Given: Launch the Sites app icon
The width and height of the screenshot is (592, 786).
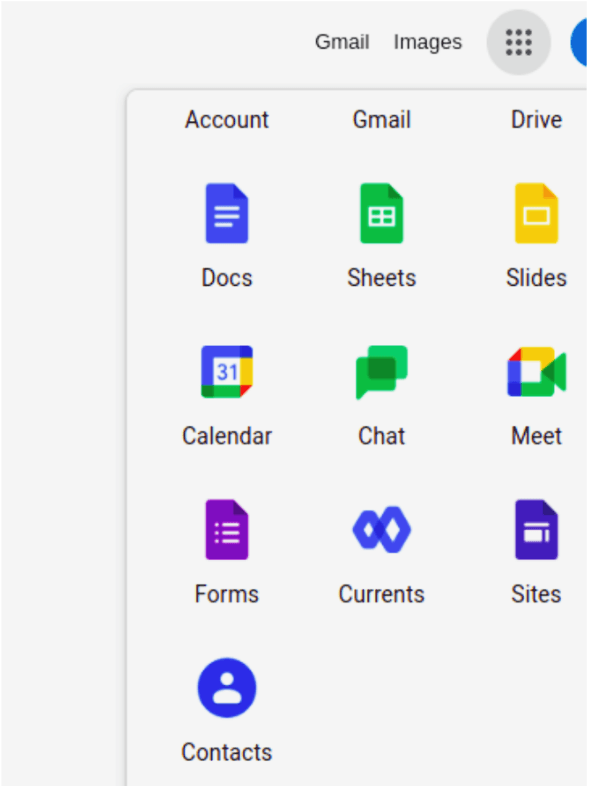Looking at the screenshot, I should pyautogui.click(x=536, y=529).
